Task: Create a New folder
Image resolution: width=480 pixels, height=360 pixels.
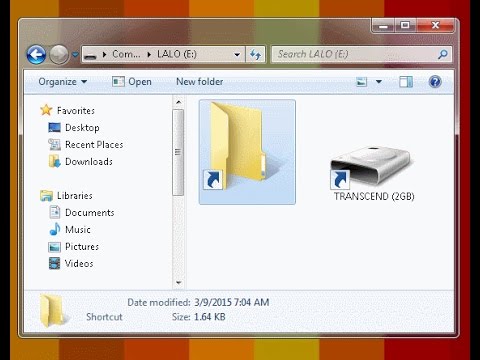Action: pyautogui.click(x=200, y=82)
